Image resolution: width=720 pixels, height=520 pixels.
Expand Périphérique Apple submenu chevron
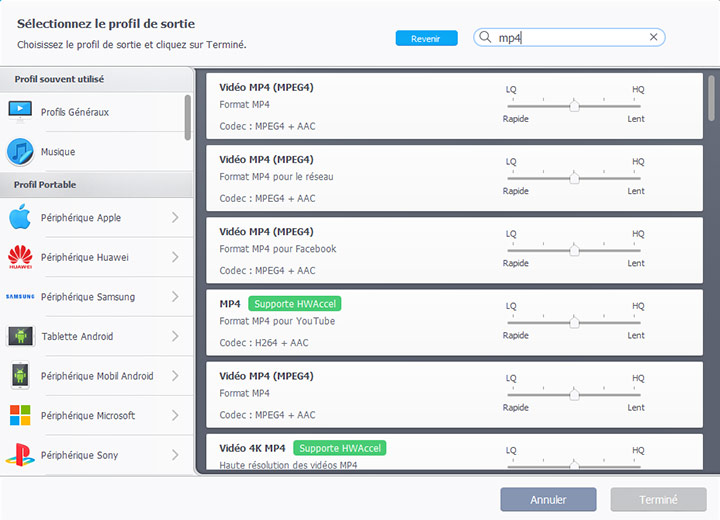tap(175, 217)
